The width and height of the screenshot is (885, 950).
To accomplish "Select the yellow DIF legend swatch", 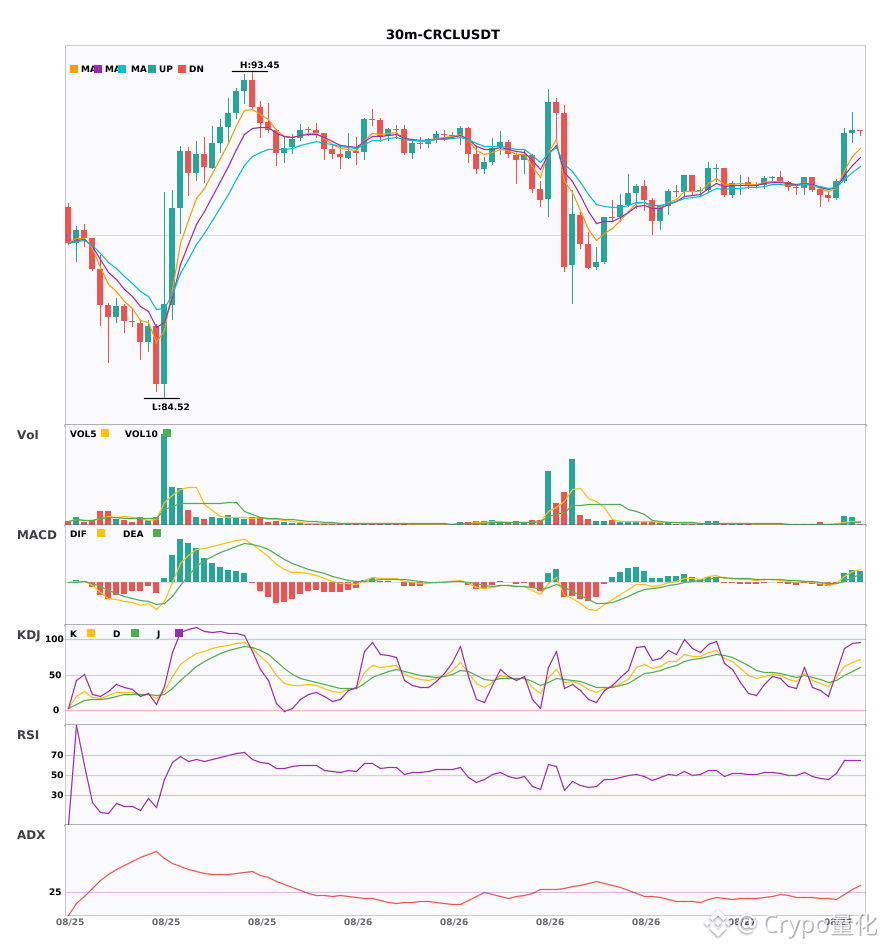I will click(x=101, y=533).
